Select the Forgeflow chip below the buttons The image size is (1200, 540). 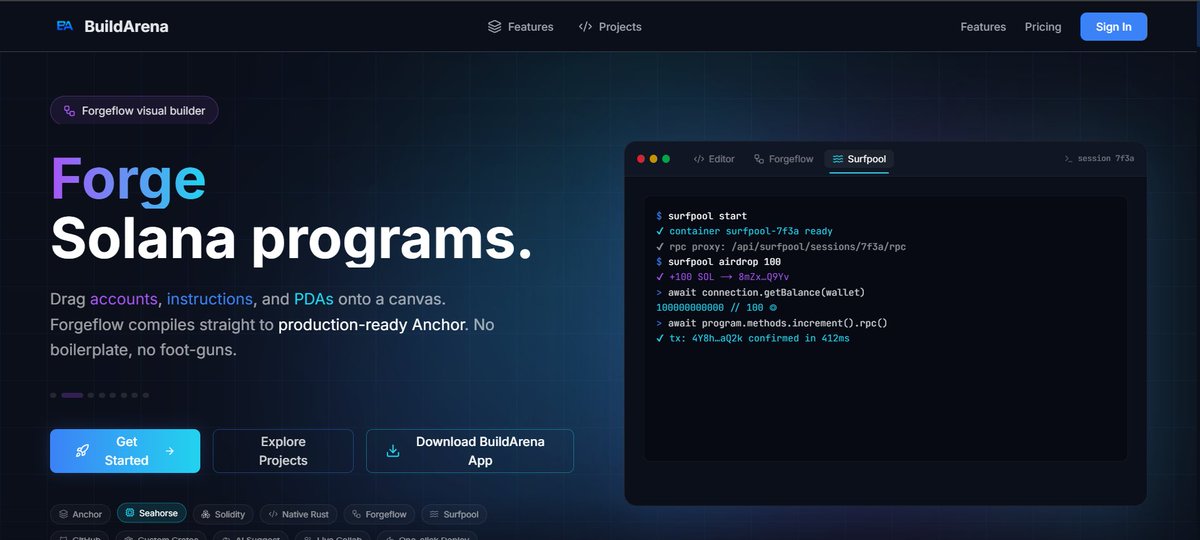[379, 514]
